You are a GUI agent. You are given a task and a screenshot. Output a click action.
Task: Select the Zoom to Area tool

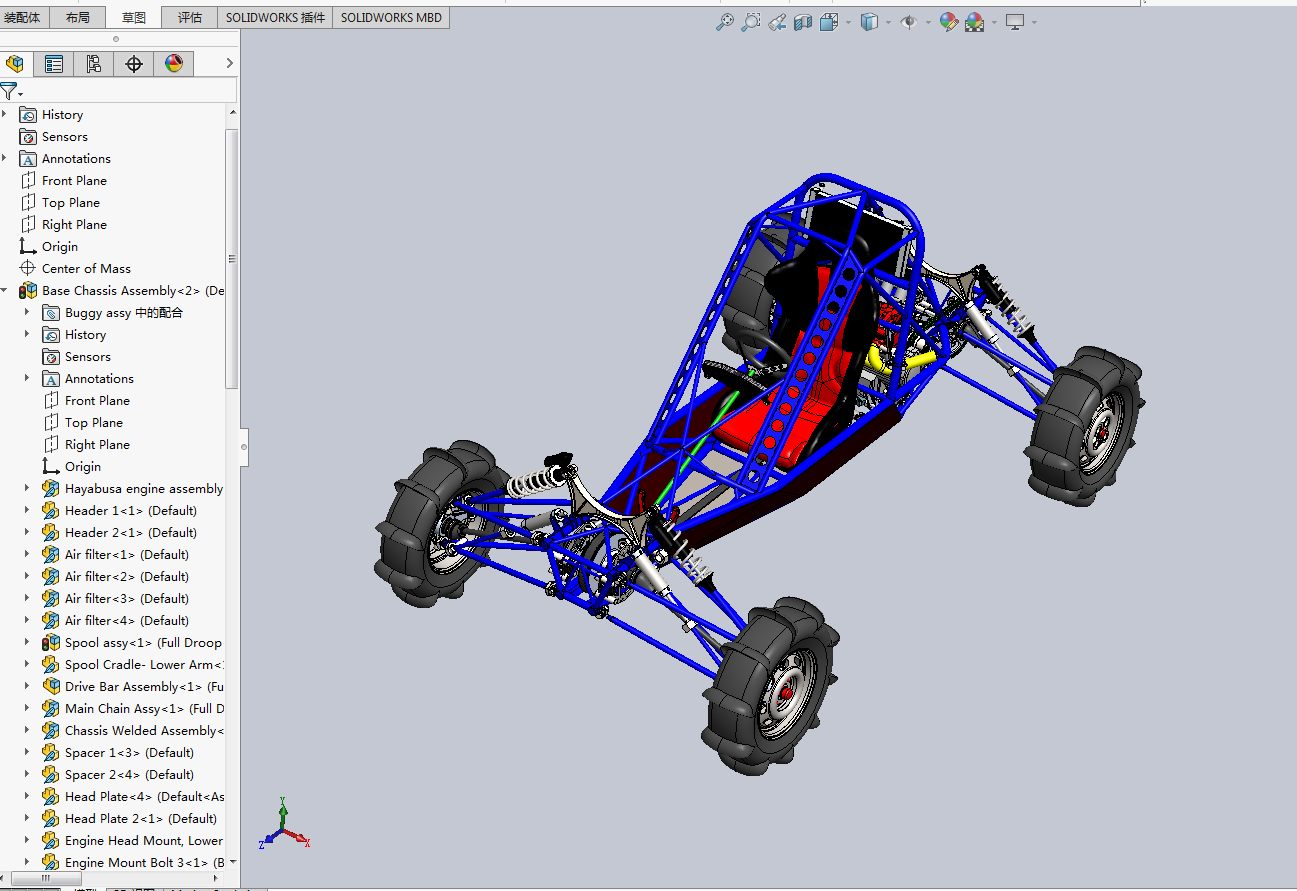750,22
